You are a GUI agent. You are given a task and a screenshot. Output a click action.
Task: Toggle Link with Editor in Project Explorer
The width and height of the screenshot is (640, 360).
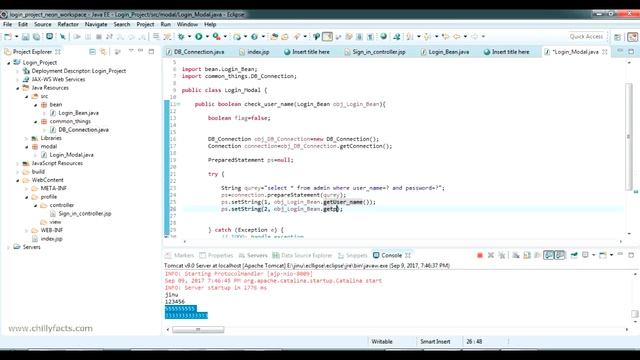(x=103, y=52)
